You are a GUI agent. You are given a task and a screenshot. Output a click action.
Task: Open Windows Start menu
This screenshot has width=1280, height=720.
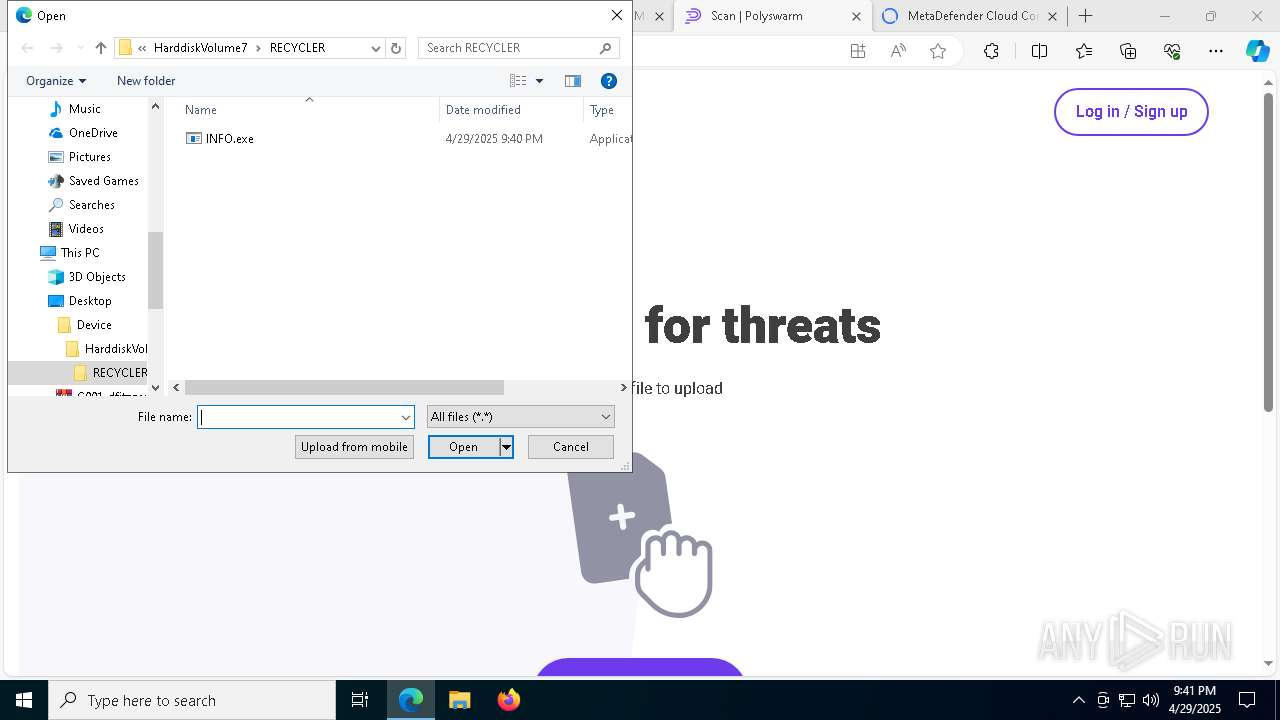coord(24,700)
